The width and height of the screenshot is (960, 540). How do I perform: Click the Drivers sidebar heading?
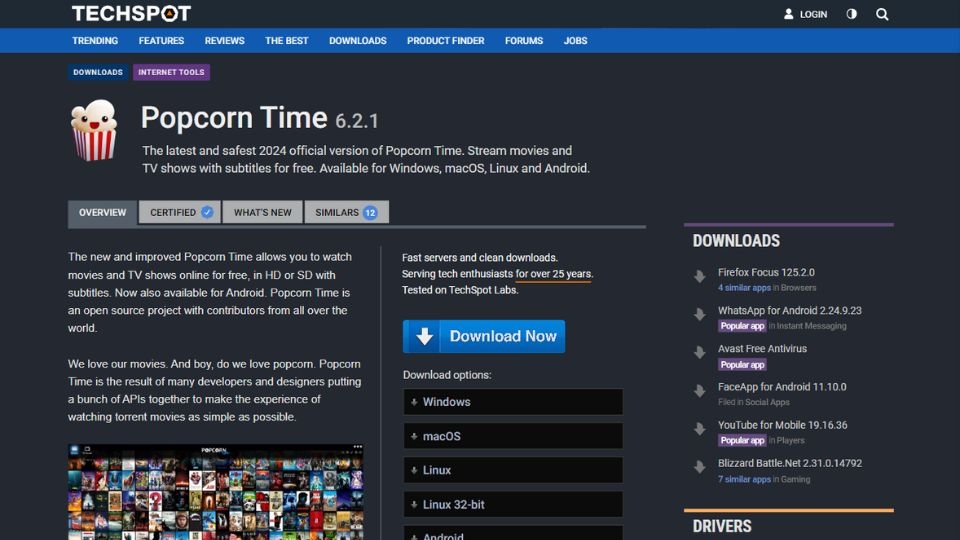722,526
